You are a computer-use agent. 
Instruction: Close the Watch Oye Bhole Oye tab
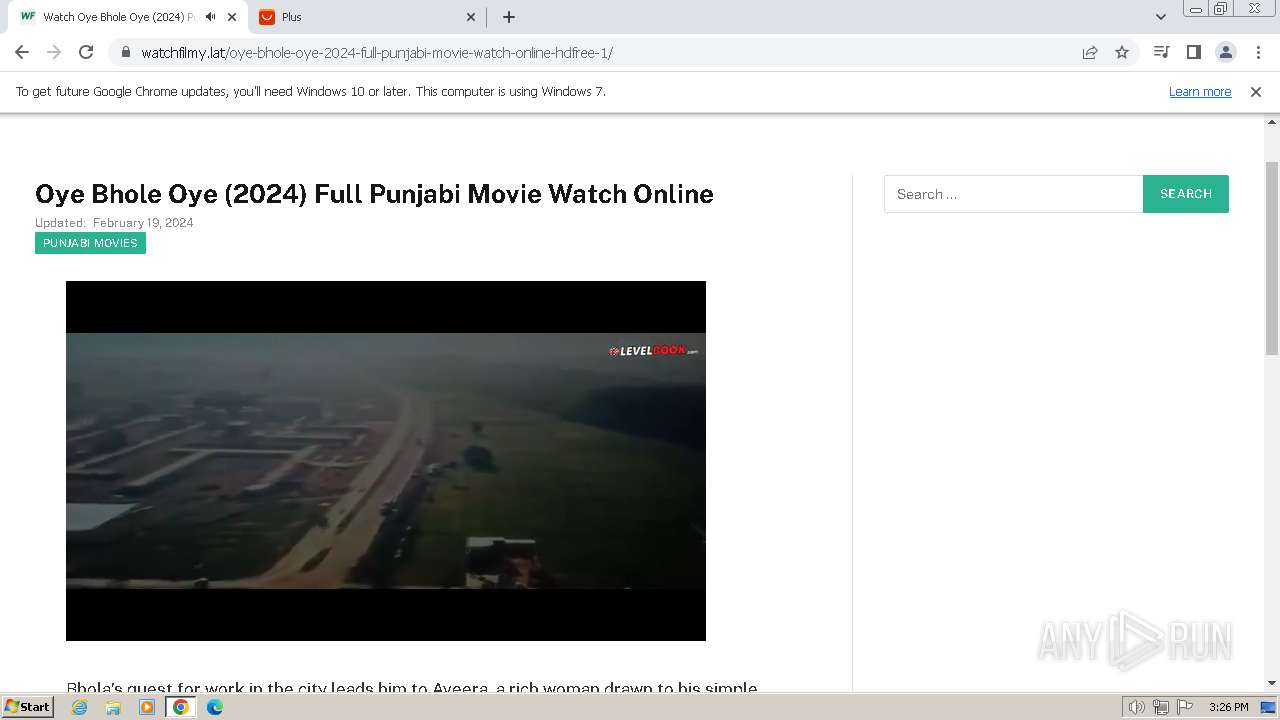(232, 17)
